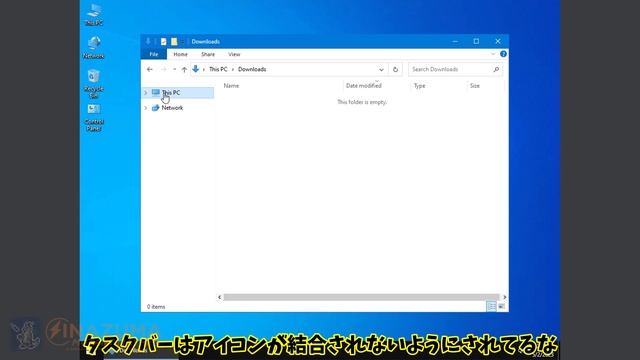This screenshot has width=640, height=360.
Task: Open the View ribbon tab
Action: click(234, 54)
